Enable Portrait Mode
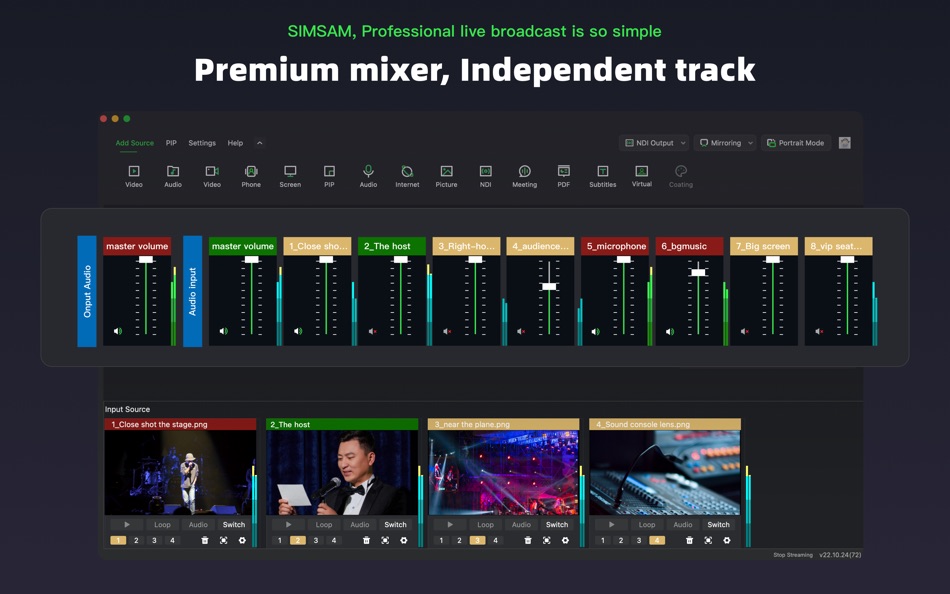This screenshot has height=594, width=950. click(x=796, y=143)
